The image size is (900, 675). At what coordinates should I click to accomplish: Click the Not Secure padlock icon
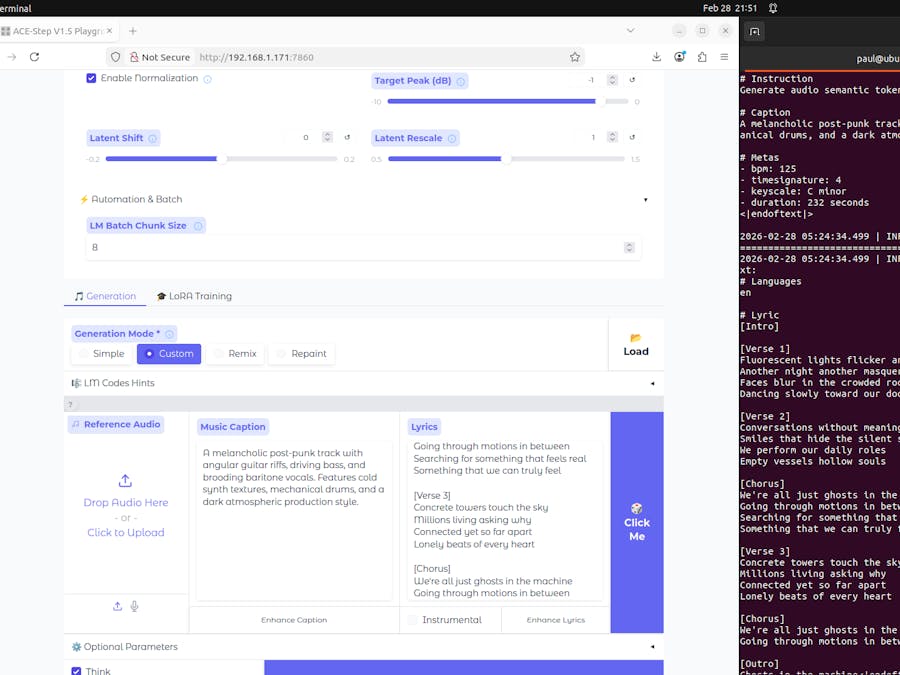point(134,57)
